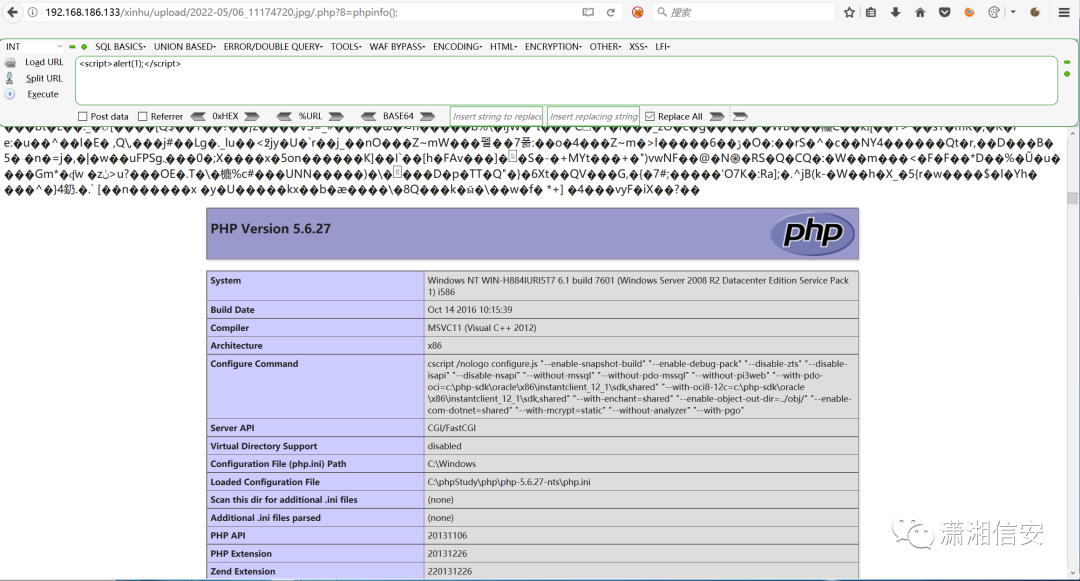
Task: Uncheck the Replace All checkbox
Action: (x=650, y=116)
